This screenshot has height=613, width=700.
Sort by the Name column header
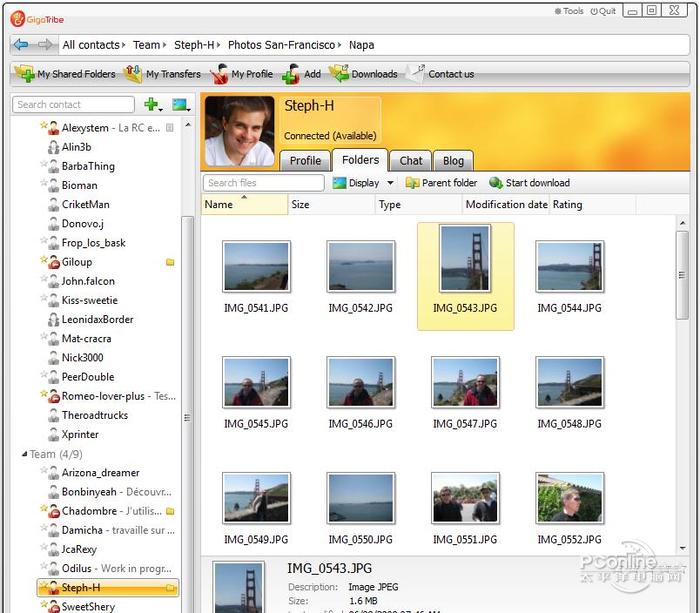click(x=245, y=204)
